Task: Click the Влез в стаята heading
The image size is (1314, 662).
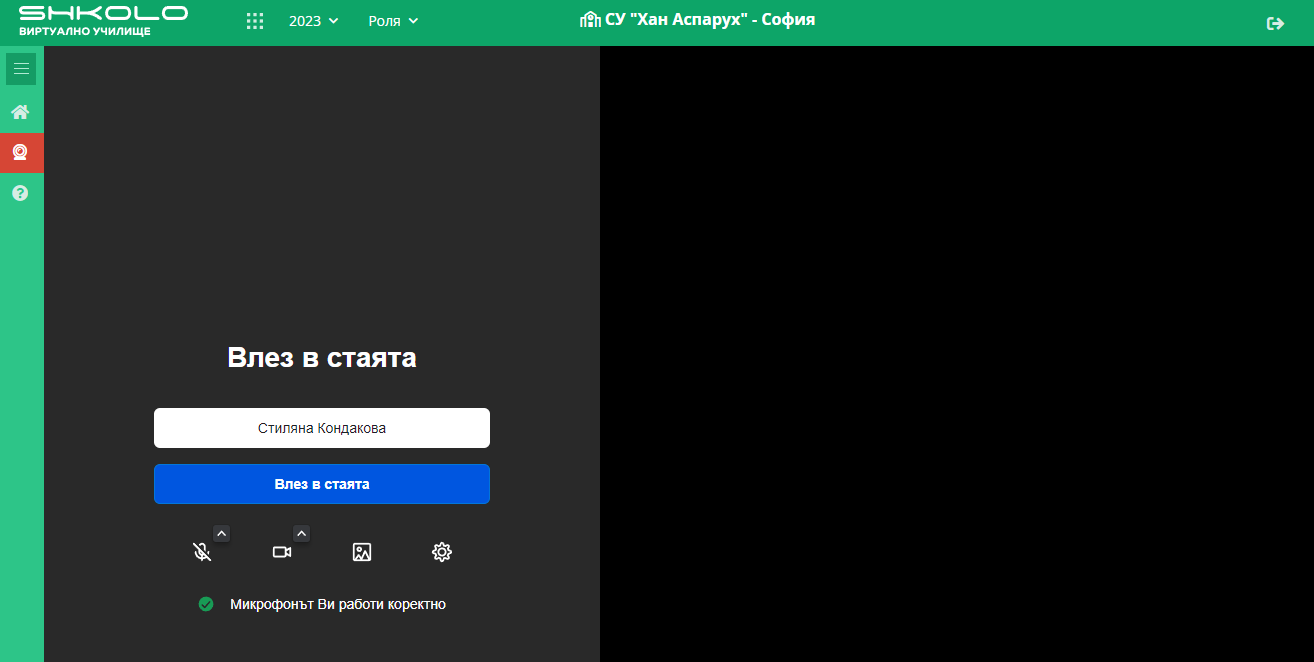Action: click(322, 358)
